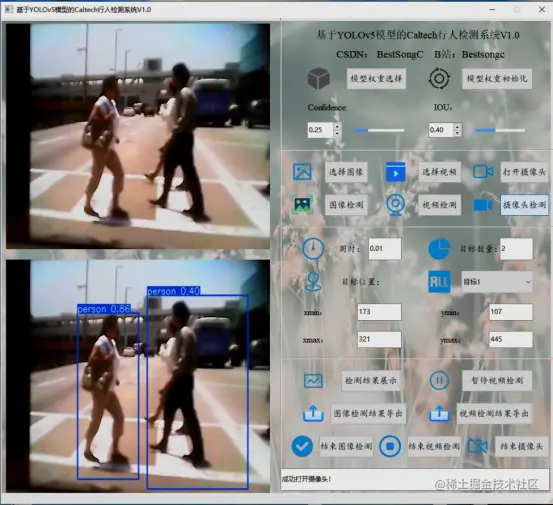Click the 目标数量 field showing 2
The height and width of the screenshot is (505, 553).
(516, 249)
